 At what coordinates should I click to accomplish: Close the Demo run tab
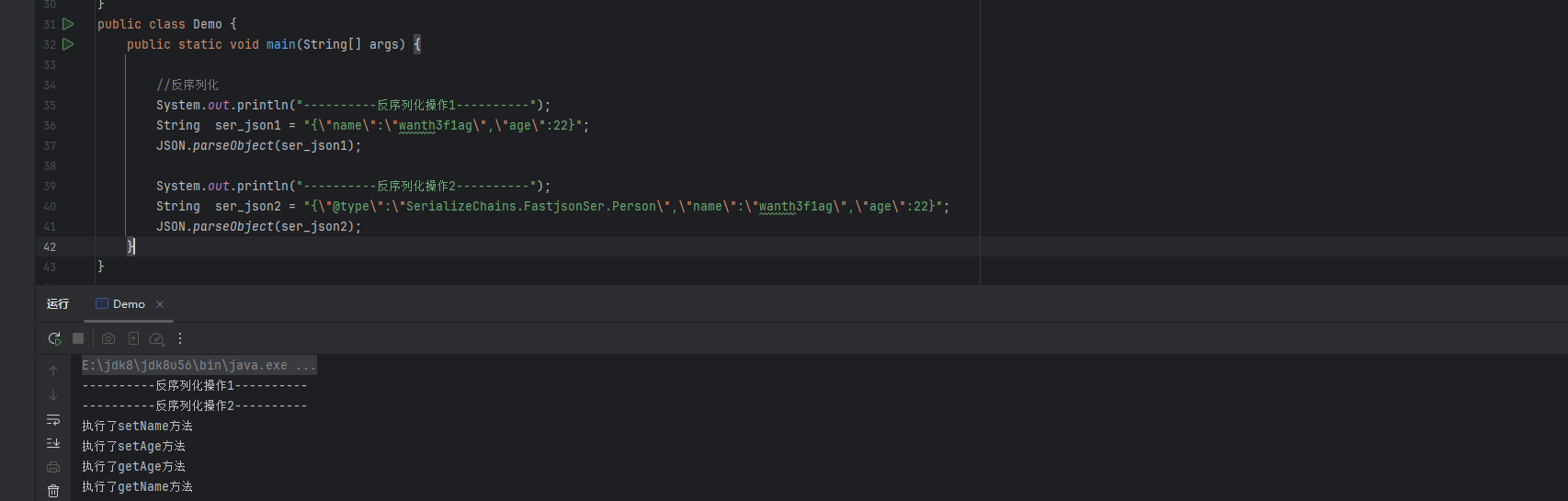point(160,304)
